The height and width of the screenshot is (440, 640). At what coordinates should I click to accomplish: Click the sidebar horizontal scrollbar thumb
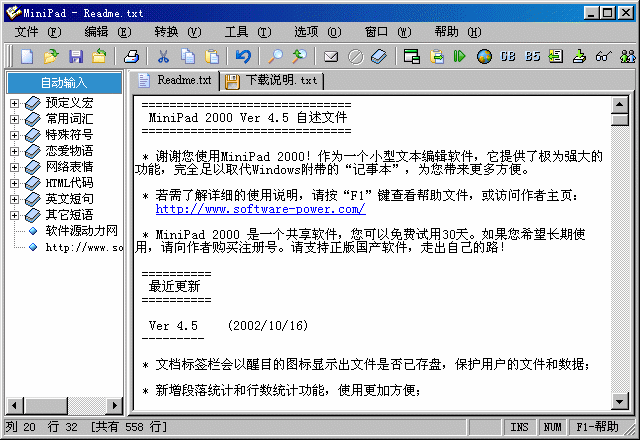pos(45,405)
